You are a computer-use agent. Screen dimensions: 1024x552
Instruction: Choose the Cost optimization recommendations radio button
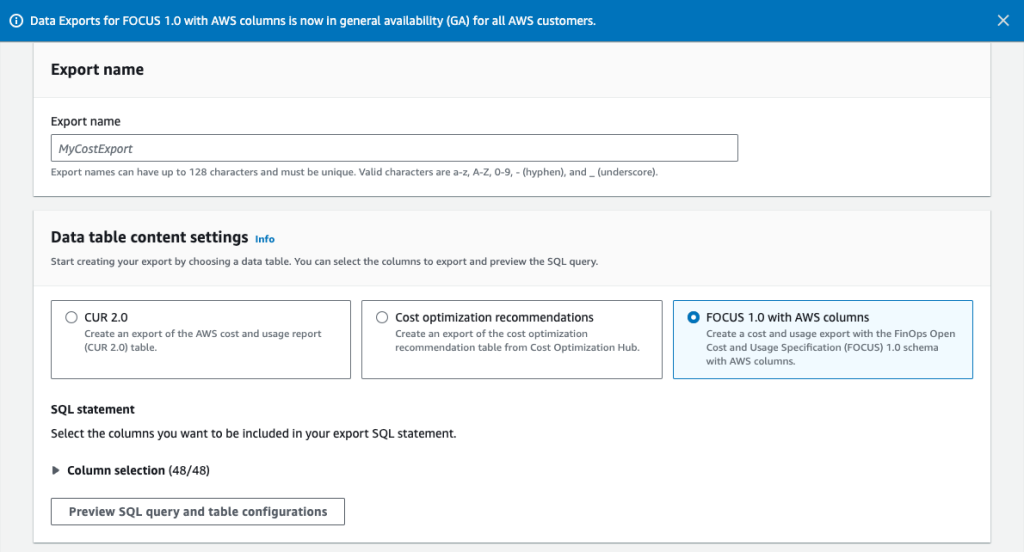tap(382, 318)
